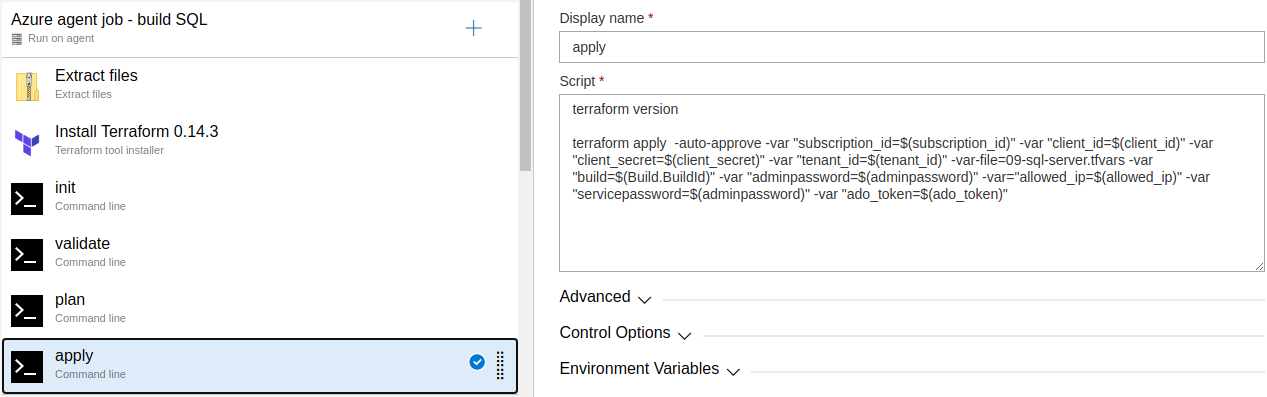Expand the Advanced section
1267x397 pixels.
click(605, 297)
